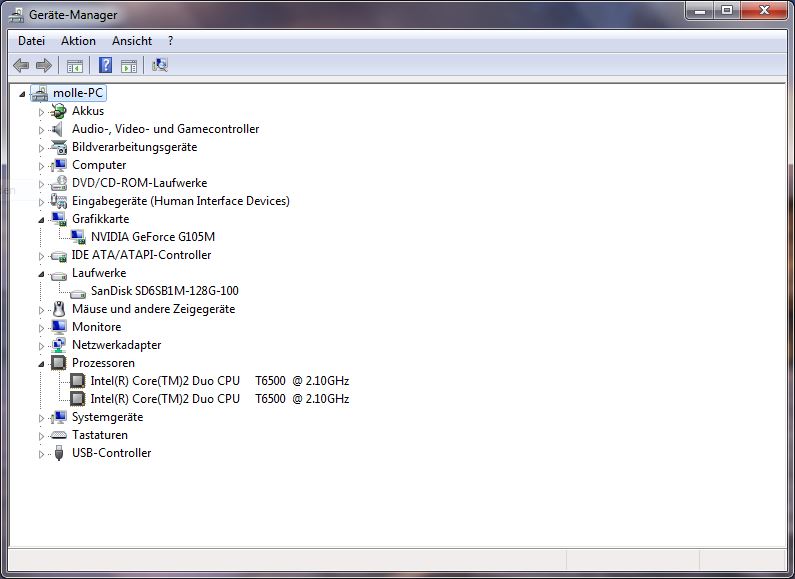The width and height of the screenshot is (795, 579).
Task: Click the Monitore screen icon
Action: point(59,327)
